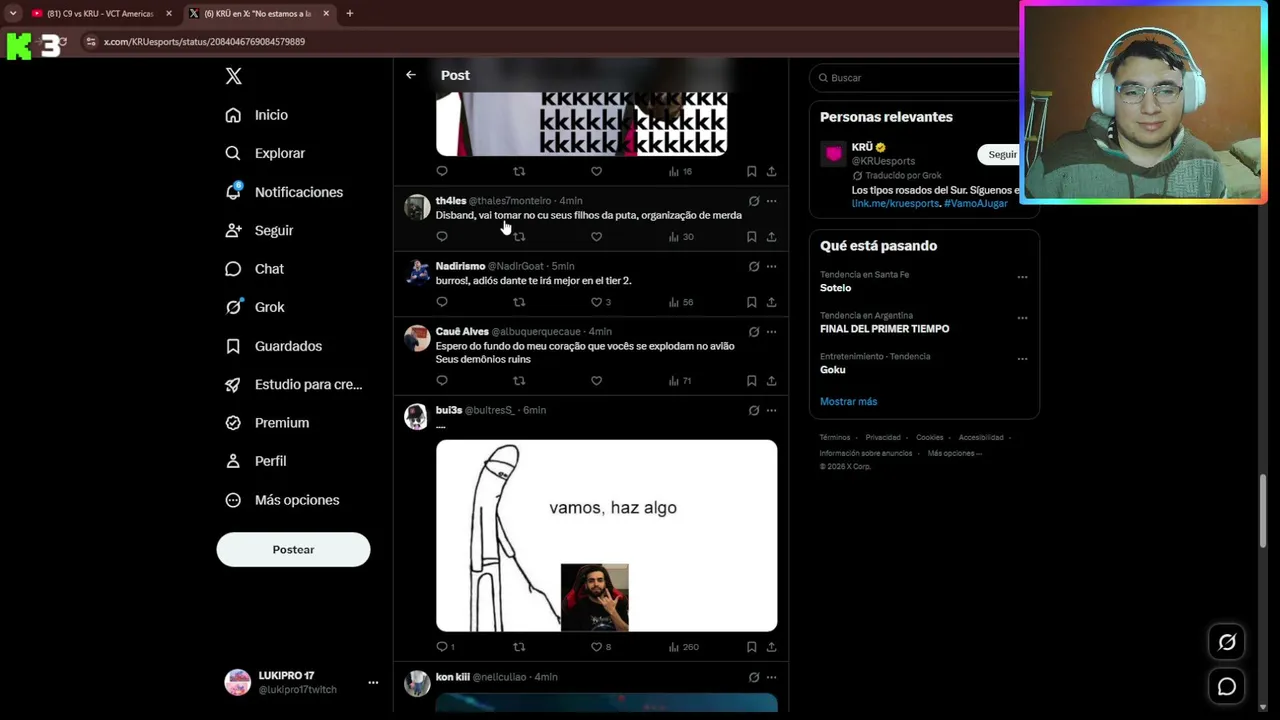Go back using the arrow beside Post
Screen dimensions: 1280x720
coord(411,75)
